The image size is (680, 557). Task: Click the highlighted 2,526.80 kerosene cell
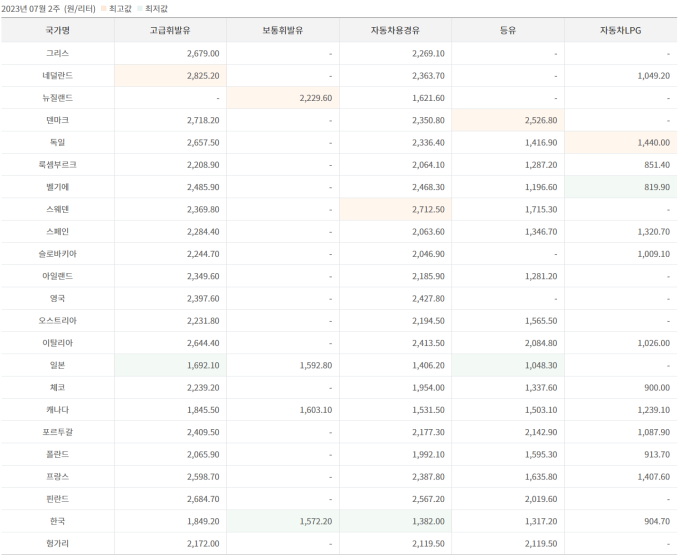coord(508,120)
